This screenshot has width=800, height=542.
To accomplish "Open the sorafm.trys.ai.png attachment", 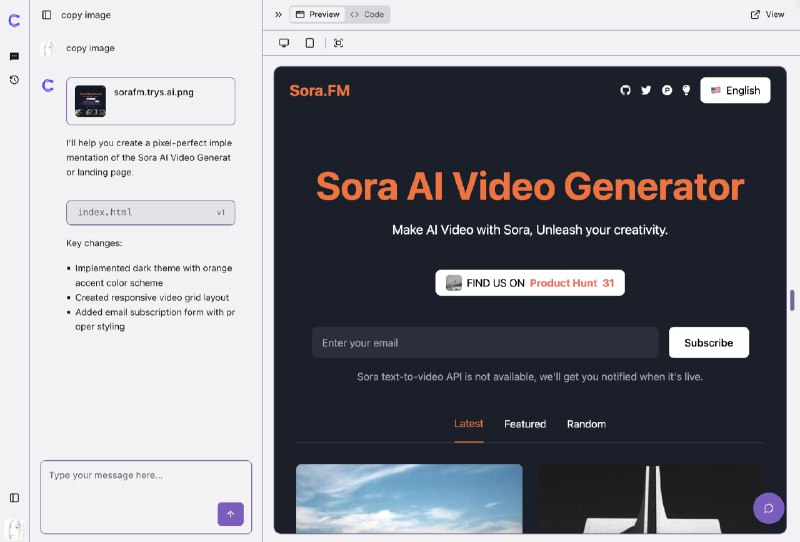I will [151, 101].
